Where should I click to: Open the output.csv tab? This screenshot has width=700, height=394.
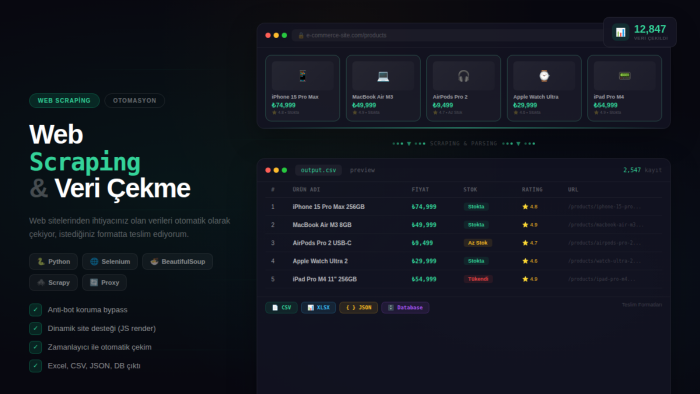[318, 170]
